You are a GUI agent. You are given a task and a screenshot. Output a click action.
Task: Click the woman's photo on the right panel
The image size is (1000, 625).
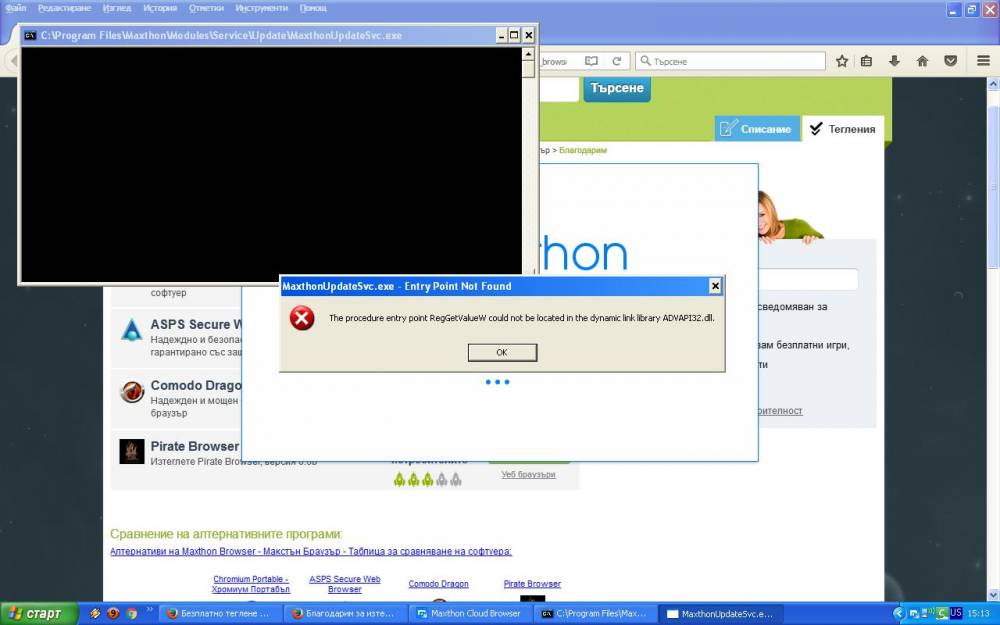coord(790,218)
